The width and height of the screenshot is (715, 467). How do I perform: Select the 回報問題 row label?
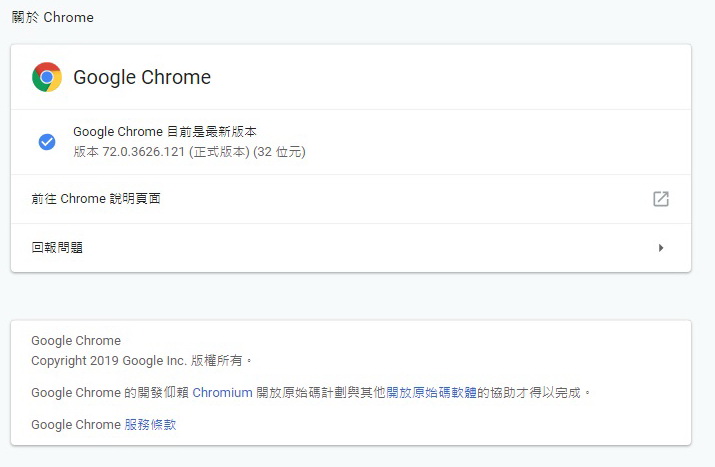coord(57,248)
